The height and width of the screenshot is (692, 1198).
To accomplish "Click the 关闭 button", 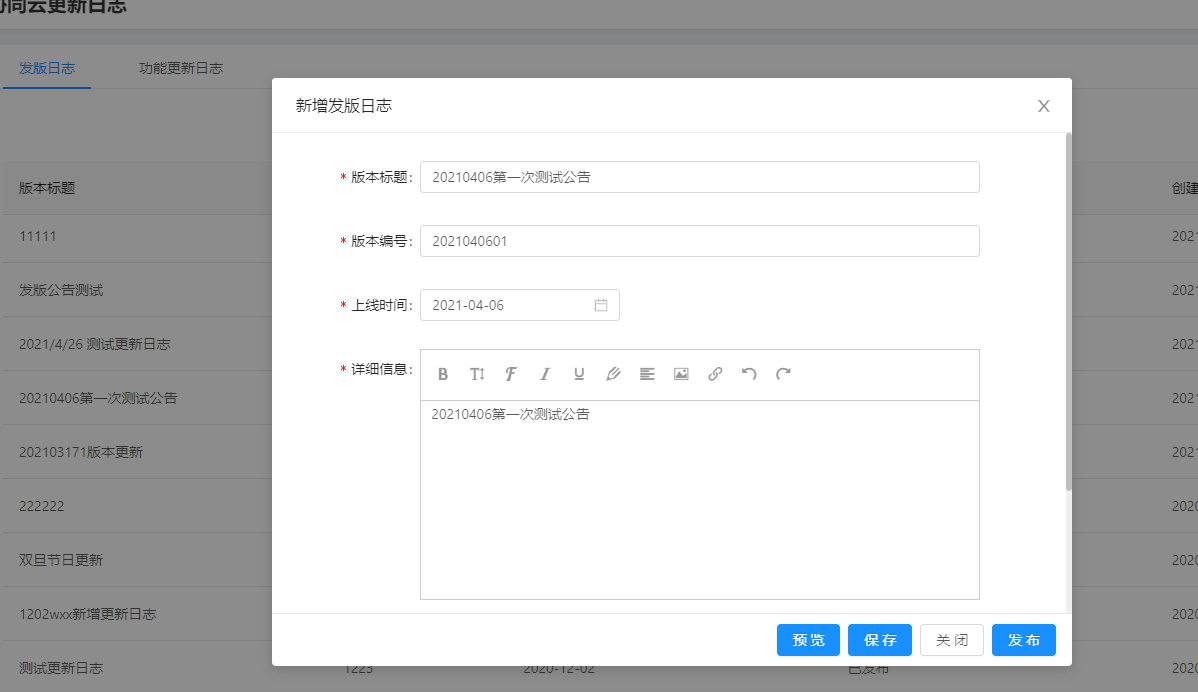I will click(952, 640).
